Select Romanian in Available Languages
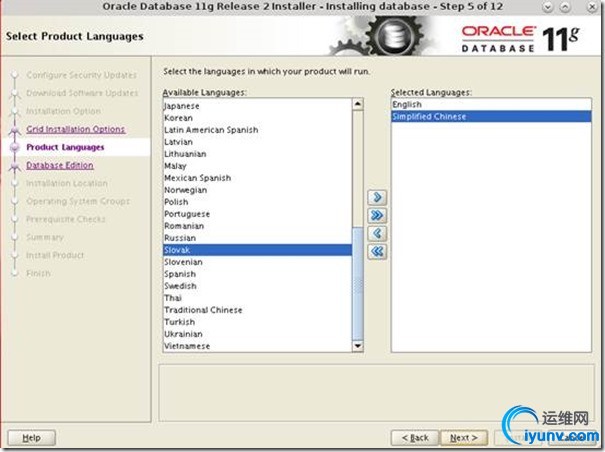This screenshot has width=605, height=452. (x=257, y=226)
